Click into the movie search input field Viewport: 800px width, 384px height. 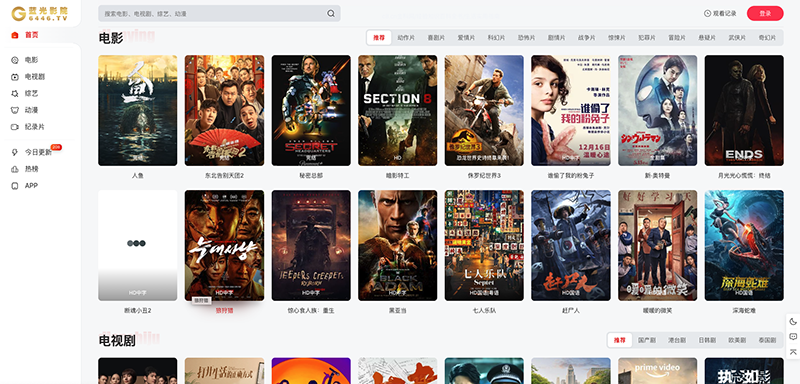coord(214,14)
